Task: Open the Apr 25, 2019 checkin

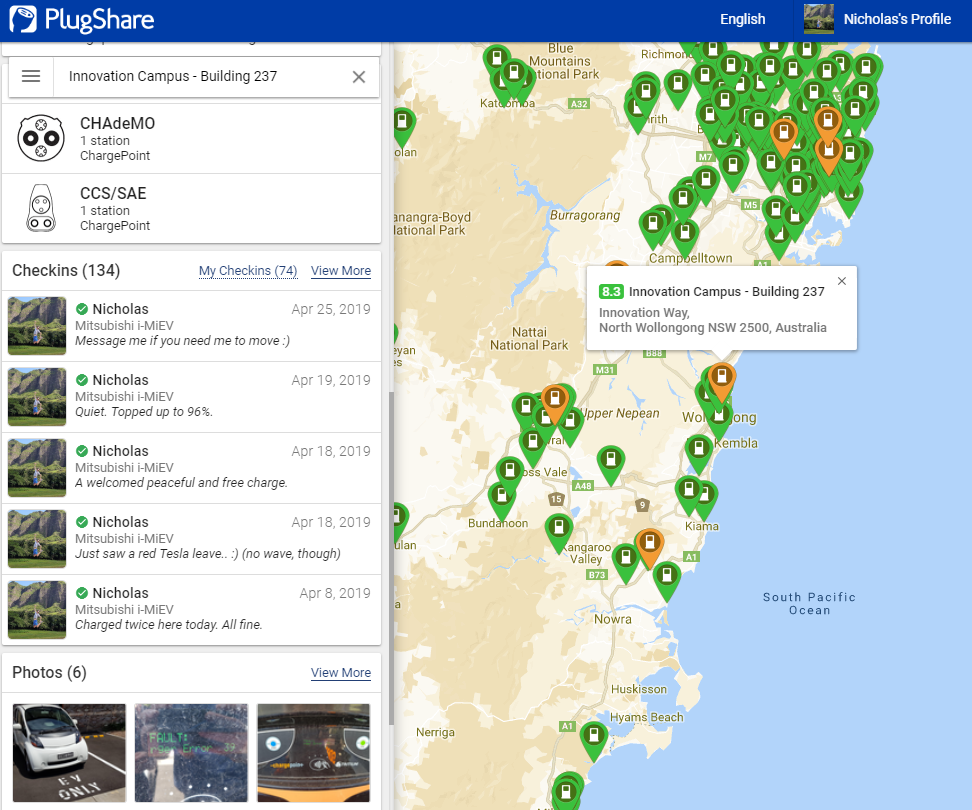Action: point(192,326)
